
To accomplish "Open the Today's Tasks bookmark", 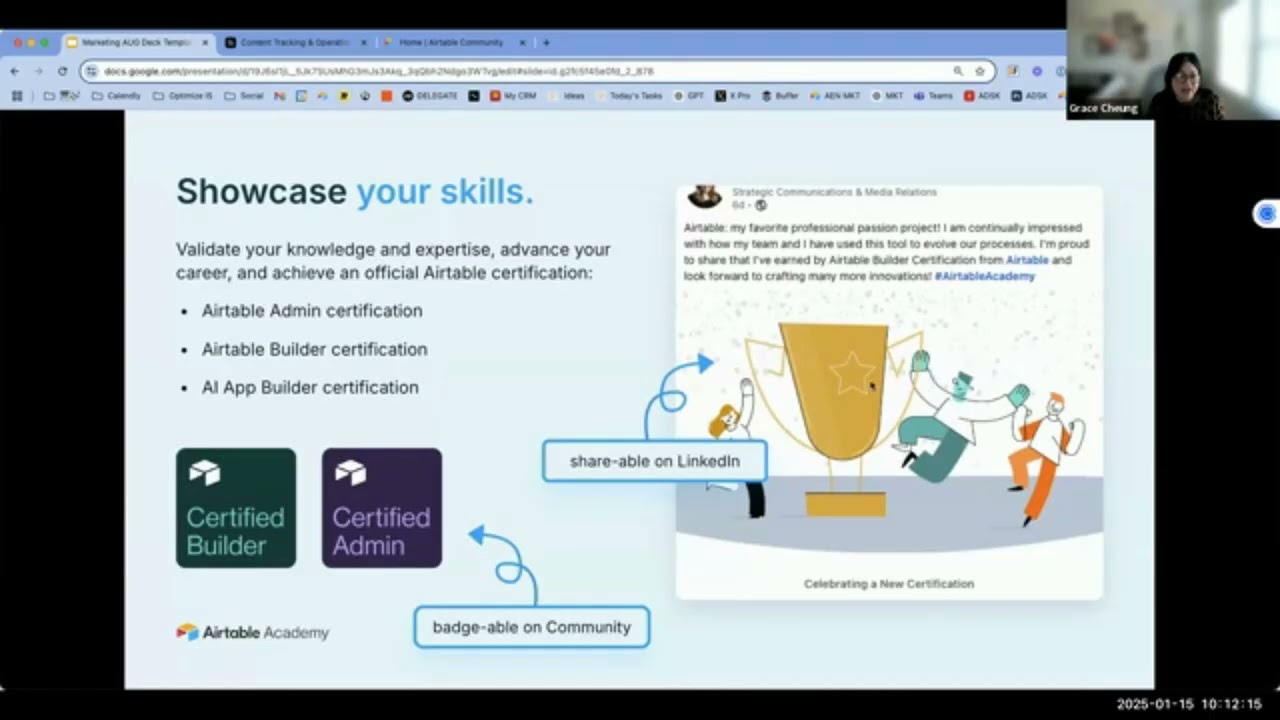I will point(628,96).
